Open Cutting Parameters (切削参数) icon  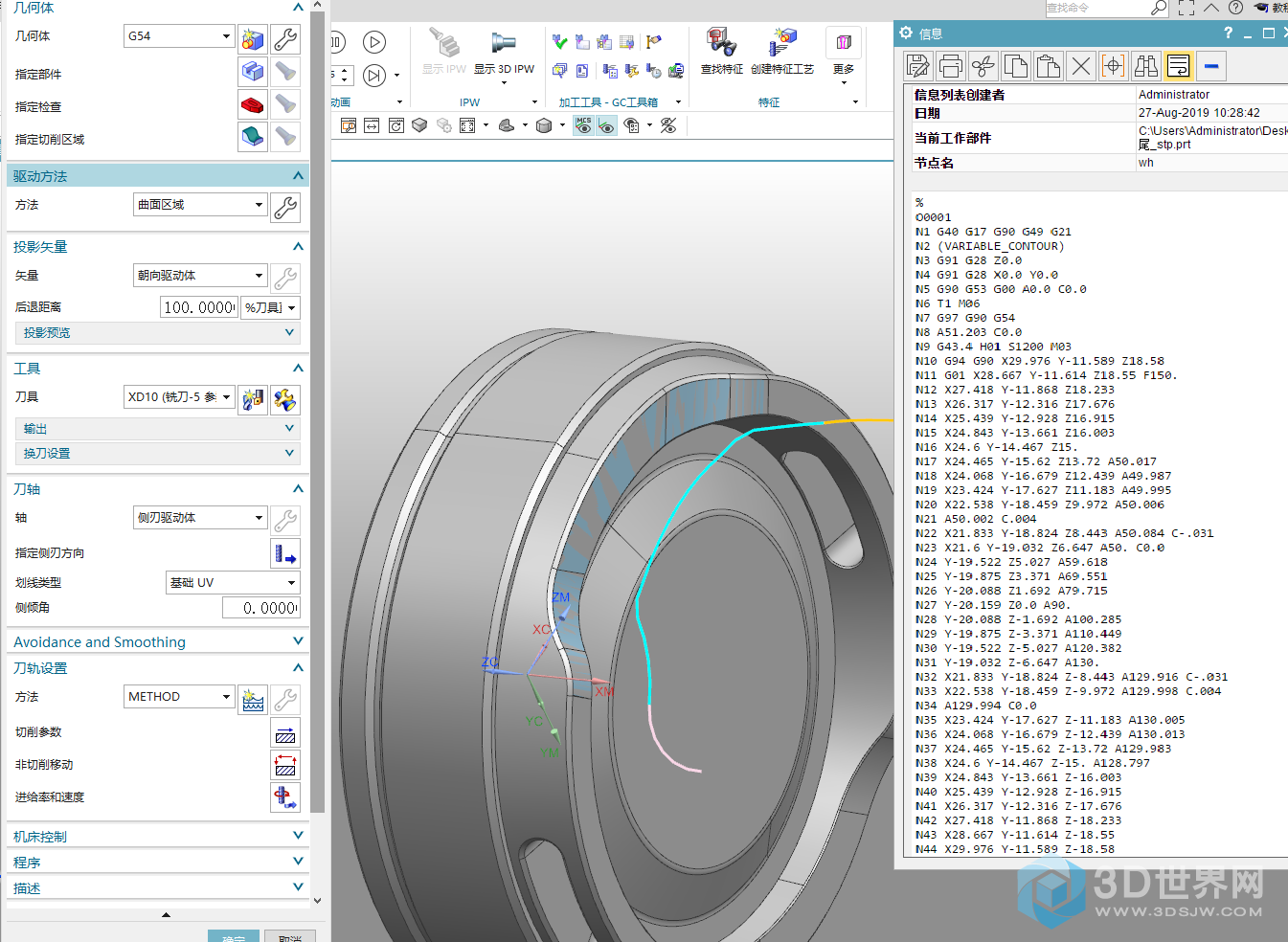click(285, 732)
